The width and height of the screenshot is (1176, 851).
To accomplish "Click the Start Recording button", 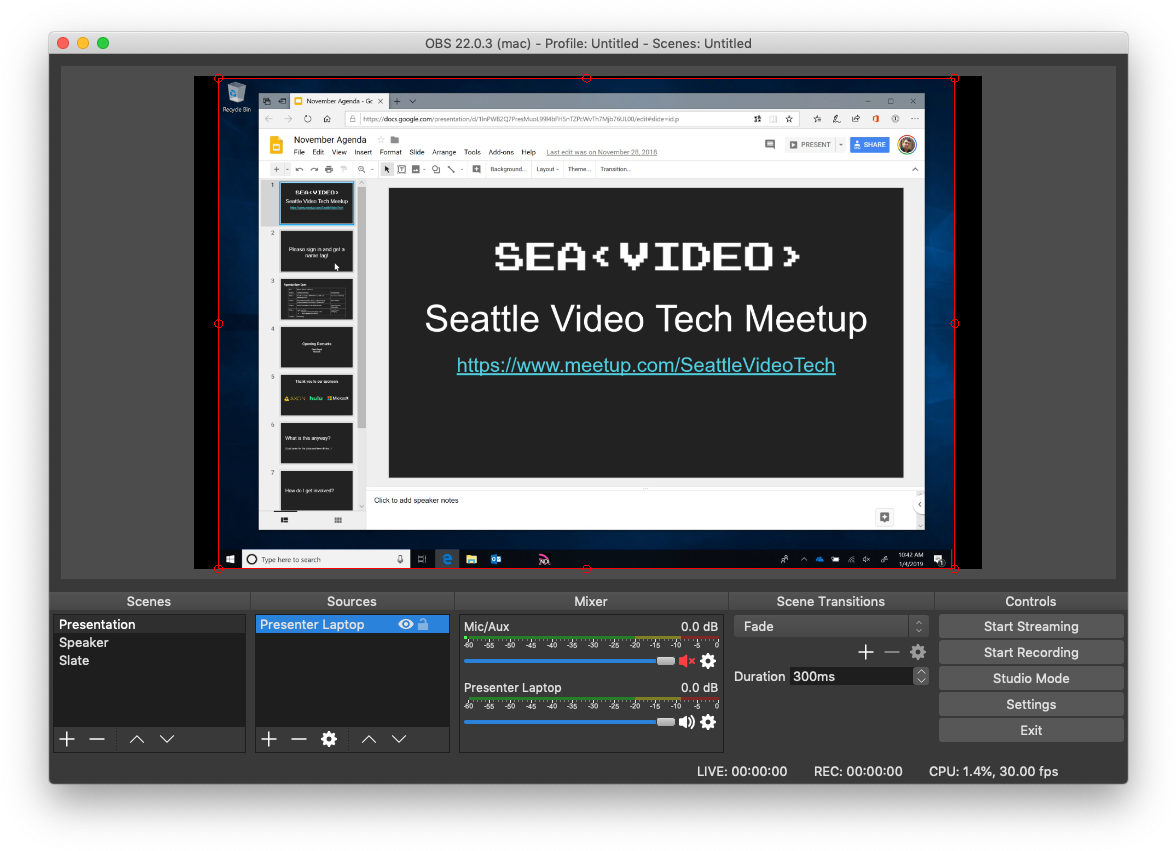I will pyautogui.click(x=1031, y=652).
